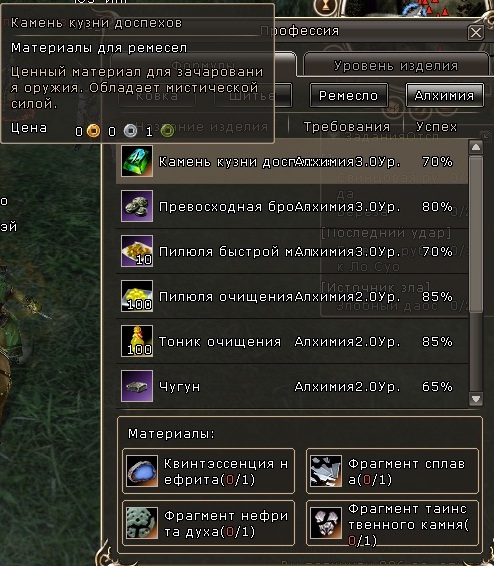Image resolution: width=494 pixels, height=566 pixels.
Task: Select the Чугун recipe row
Action: (292, 386)
